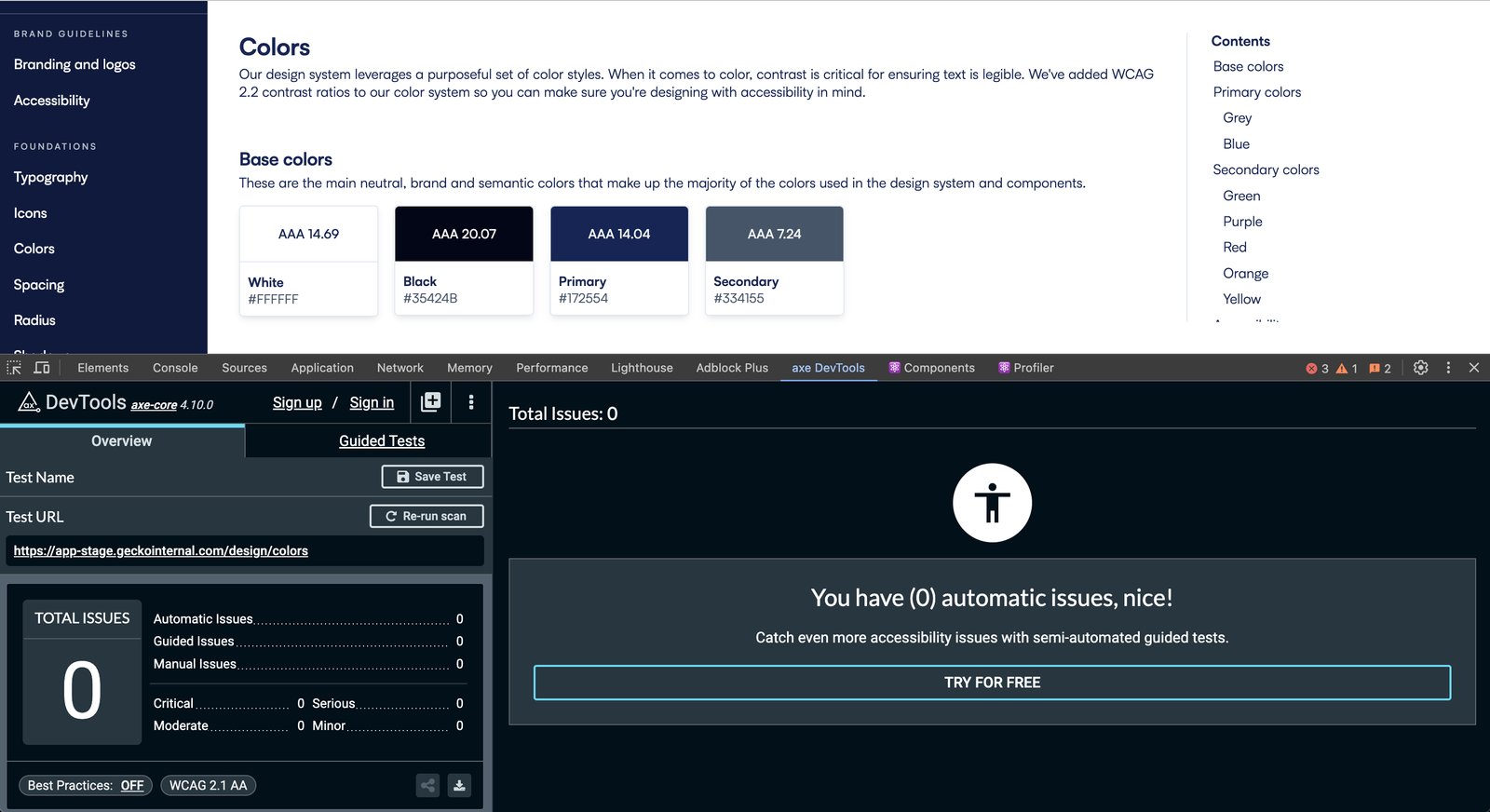
Task: Click the share results icon
Action: coord(427,786)
